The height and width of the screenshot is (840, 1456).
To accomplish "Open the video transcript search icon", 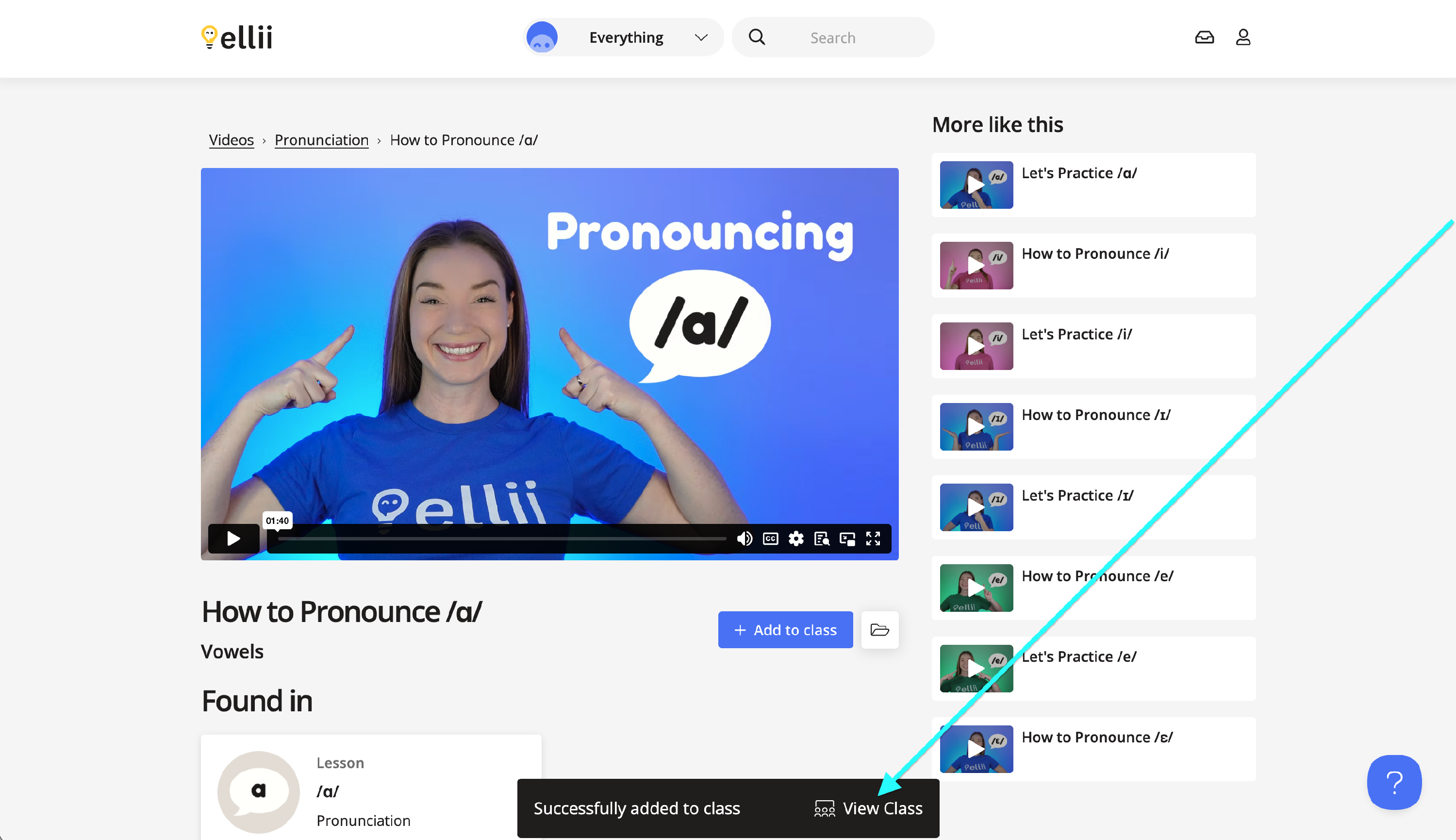I will 822,538.
